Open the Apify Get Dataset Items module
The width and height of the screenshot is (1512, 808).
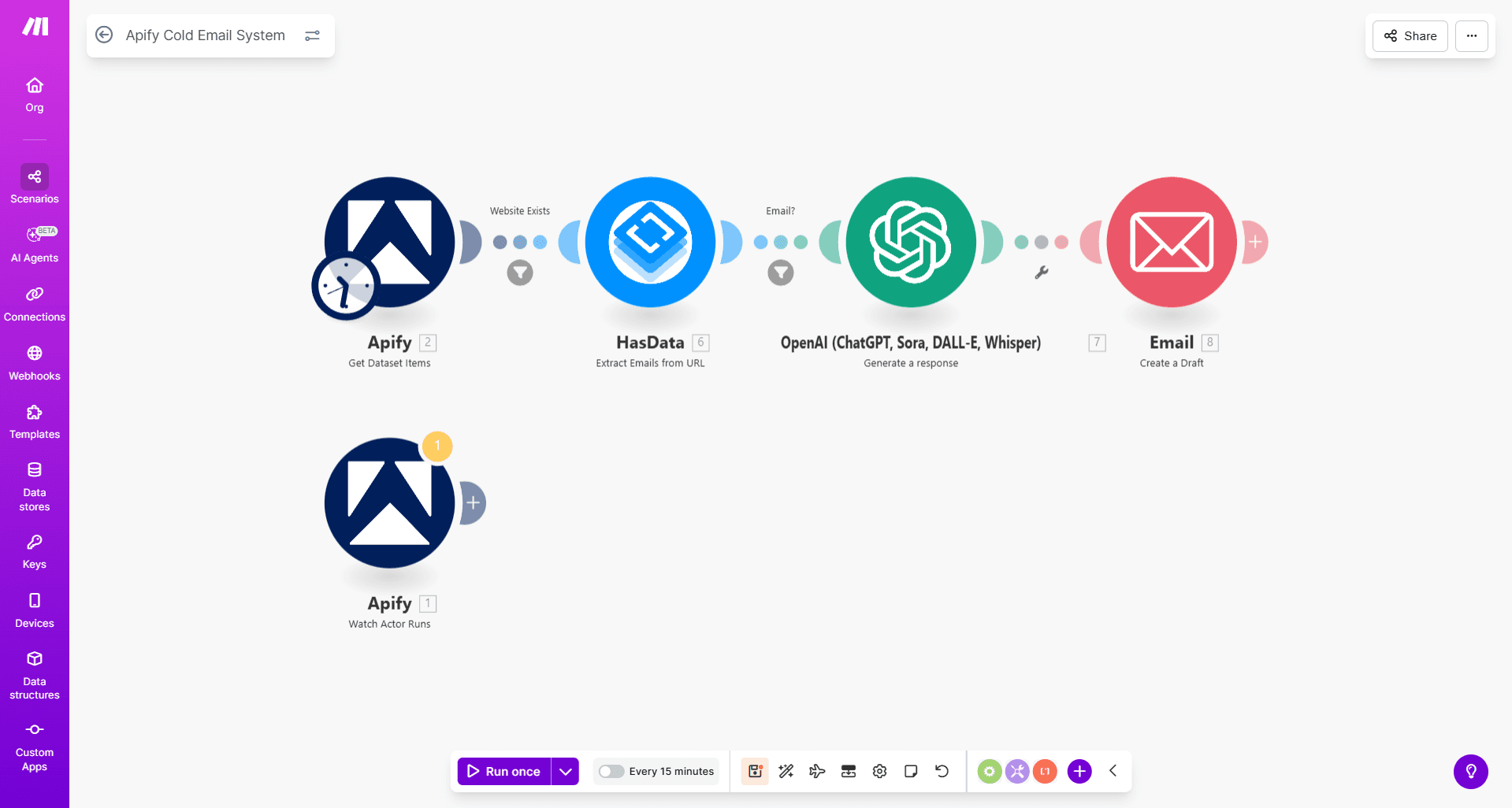[x=390, y=242]
